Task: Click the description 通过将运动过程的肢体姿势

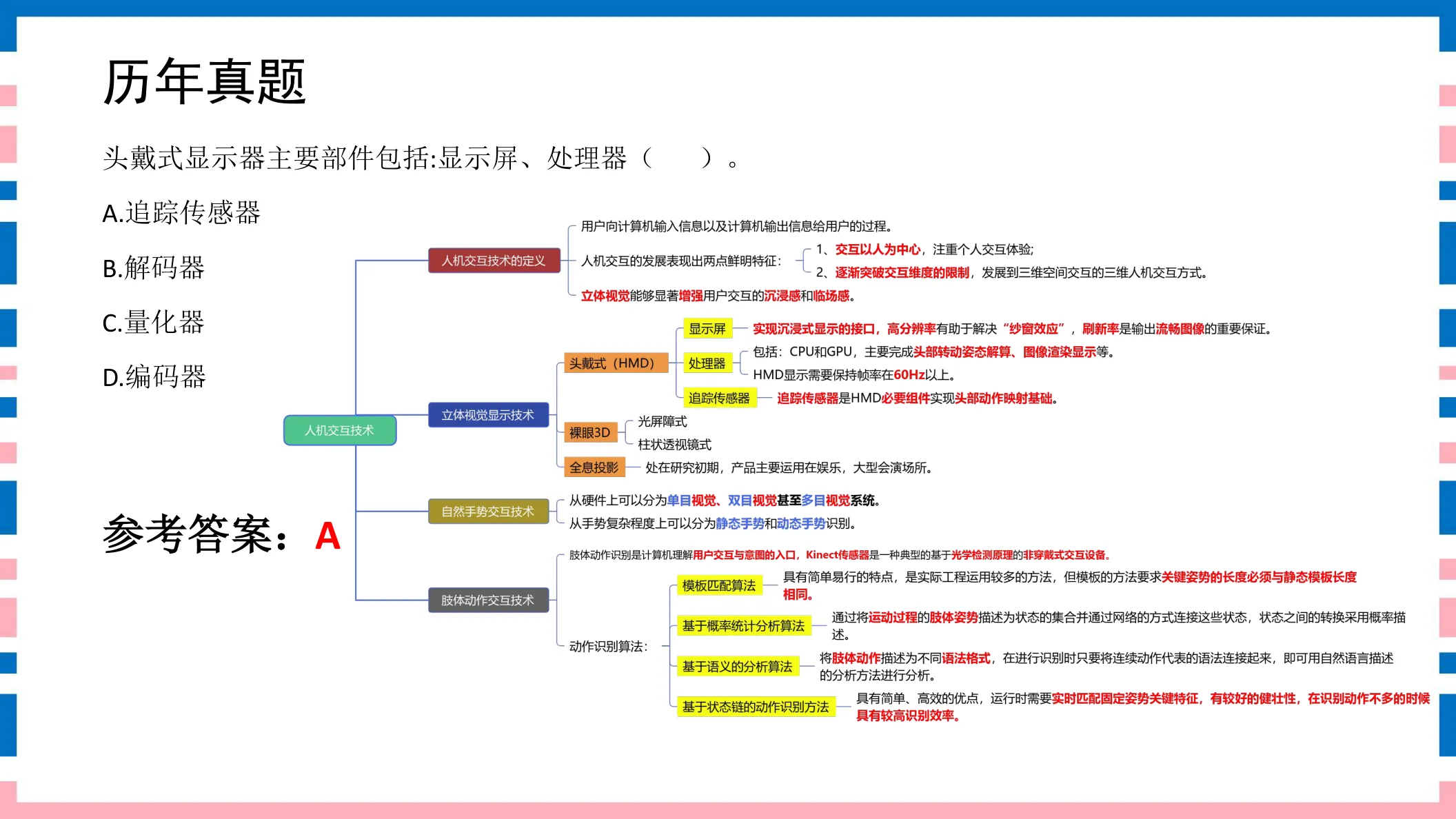Action: click(1119, 625)
